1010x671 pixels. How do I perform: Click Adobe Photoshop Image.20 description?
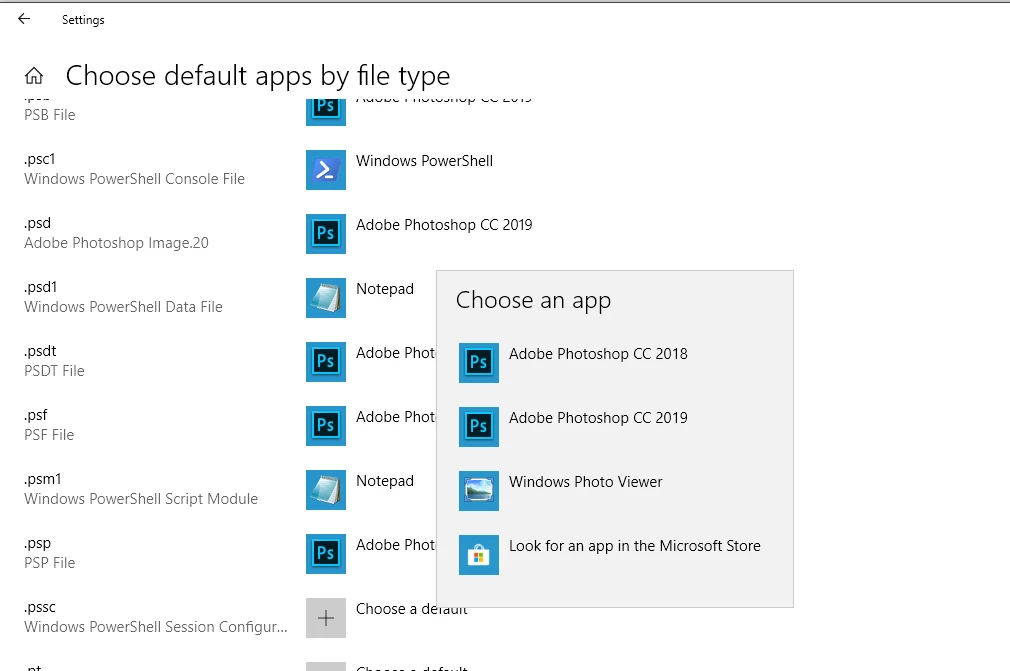(x=117, y=243)
